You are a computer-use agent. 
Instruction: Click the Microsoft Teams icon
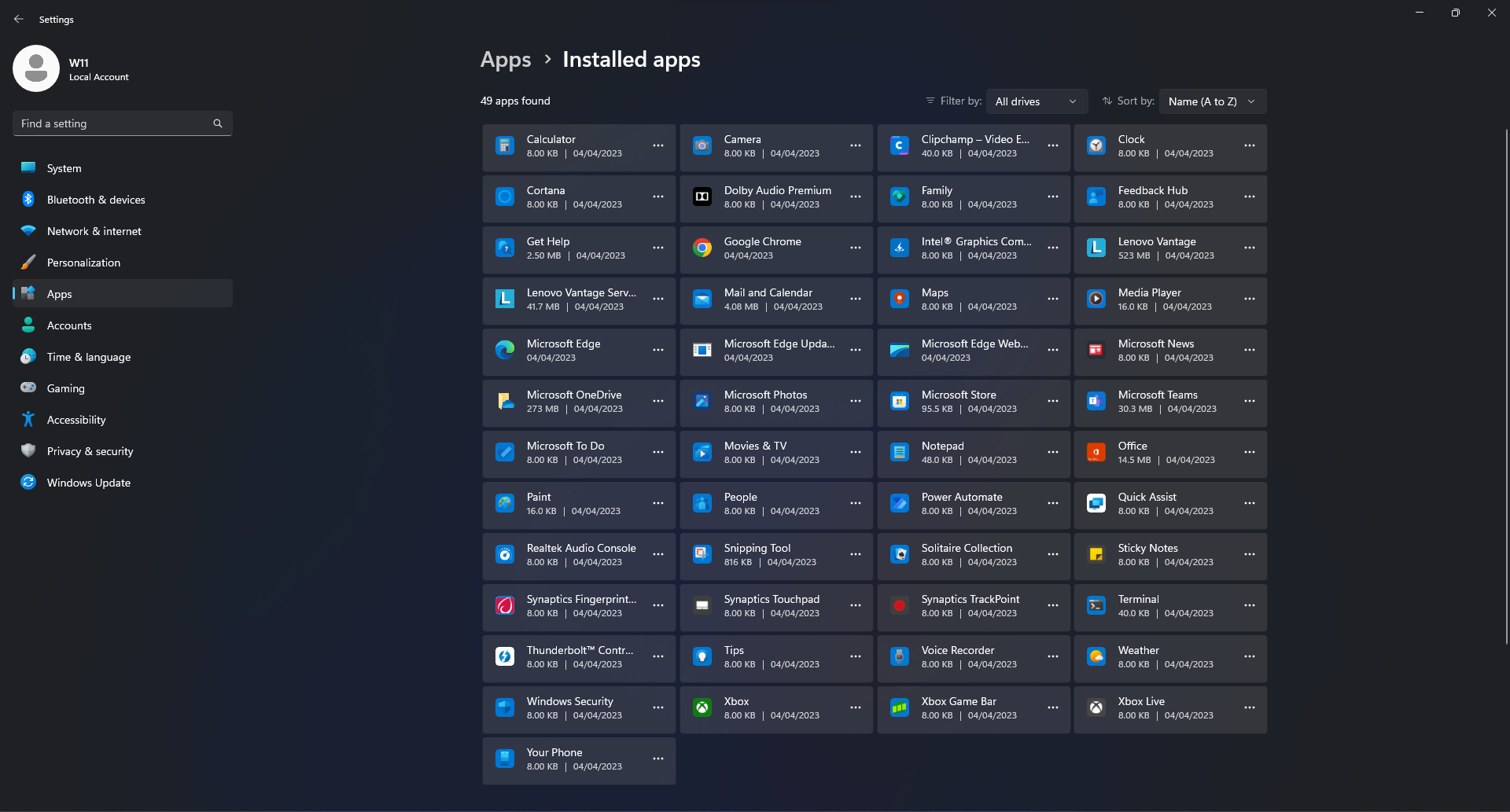(x=1096, y=401)
